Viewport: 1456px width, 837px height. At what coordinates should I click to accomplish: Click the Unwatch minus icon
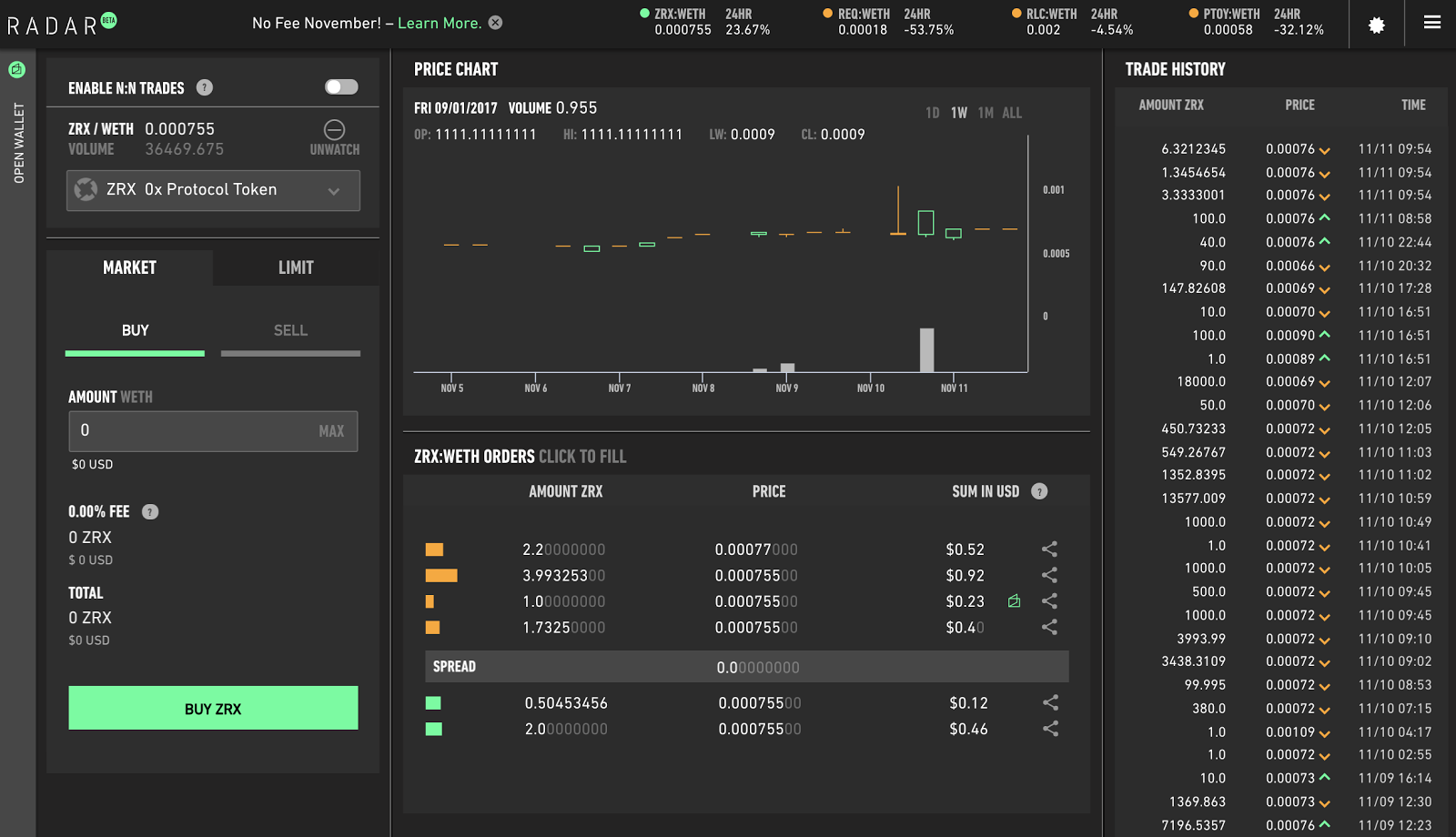(x=334, y=129)
